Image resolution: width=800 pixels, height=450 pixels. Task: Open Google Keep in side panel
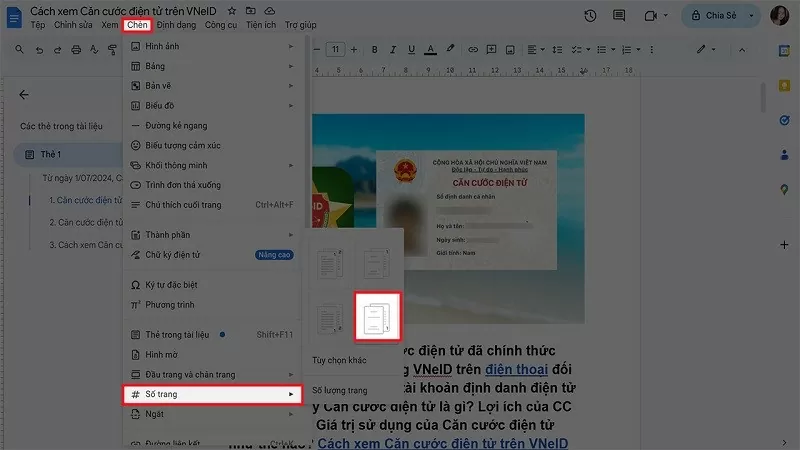pos(784,86)
